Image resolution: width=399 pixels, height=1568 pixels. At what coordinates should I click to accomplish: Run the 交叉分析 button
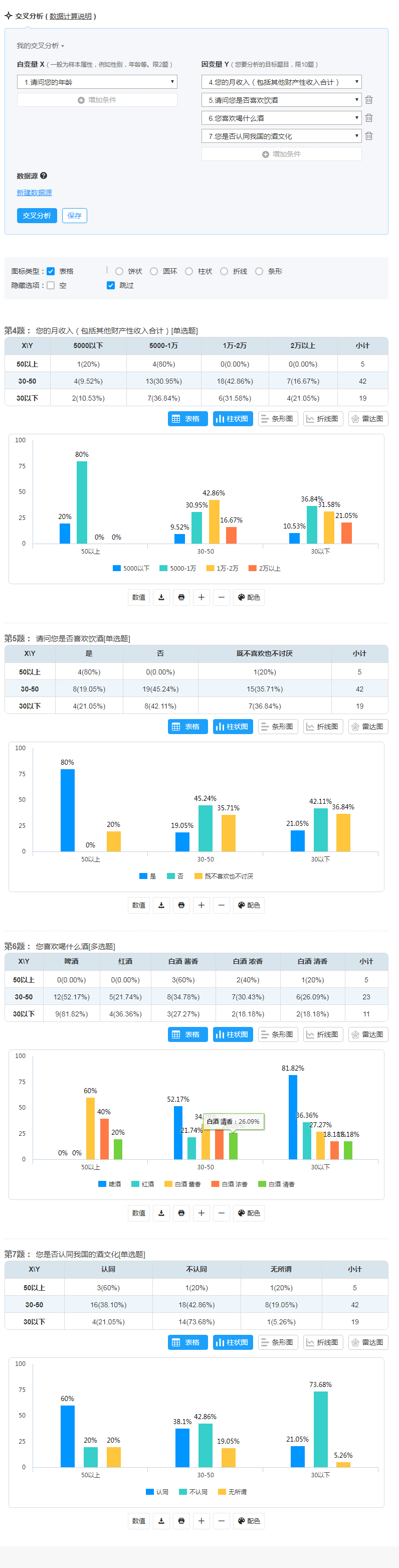(37, 216)
